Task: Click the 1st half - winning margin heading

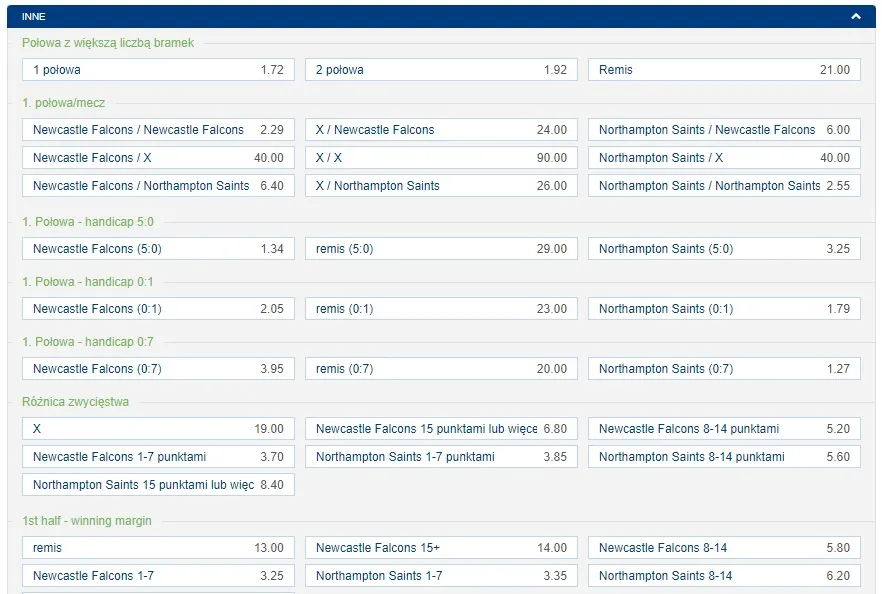Action: (x=87, y=521)
